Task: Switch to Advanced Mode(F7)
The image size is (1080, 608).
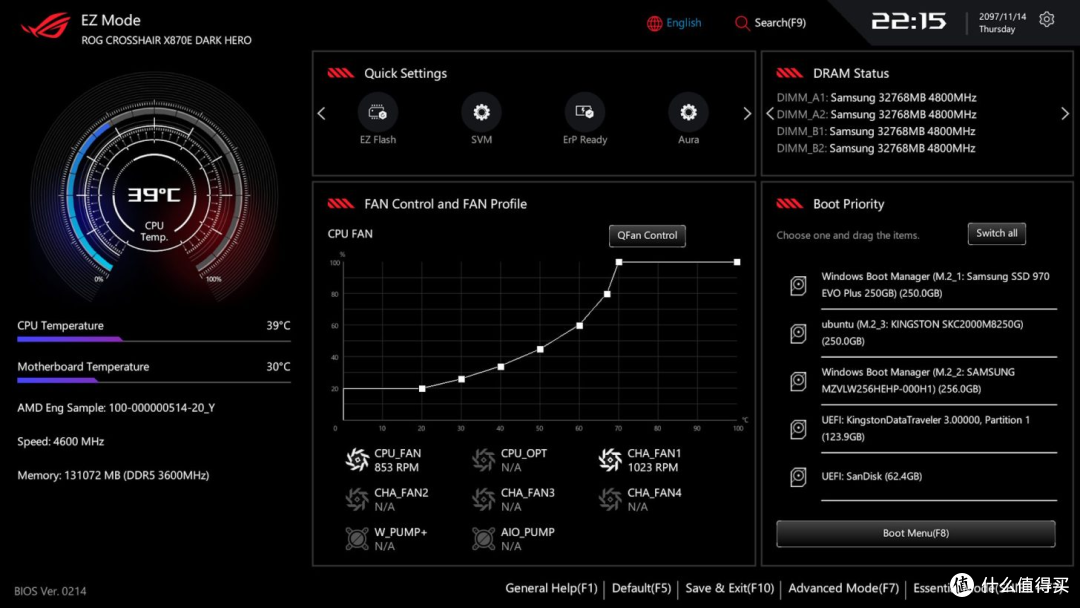Action: coord(843,588)
